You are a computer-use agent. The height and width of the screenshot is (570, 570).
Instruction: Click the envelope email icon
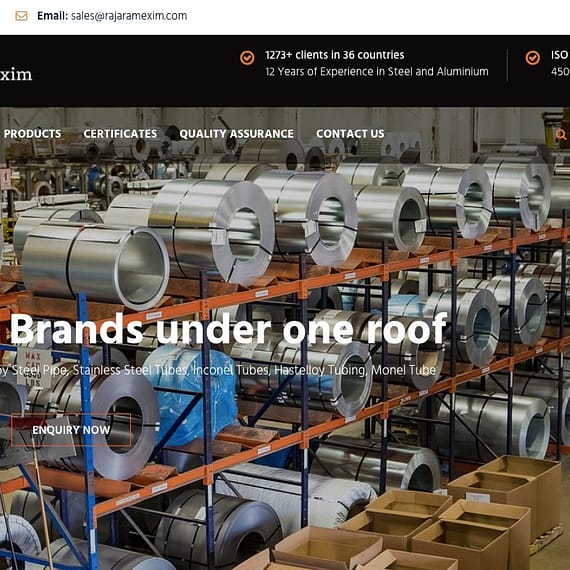click(21, 16)
